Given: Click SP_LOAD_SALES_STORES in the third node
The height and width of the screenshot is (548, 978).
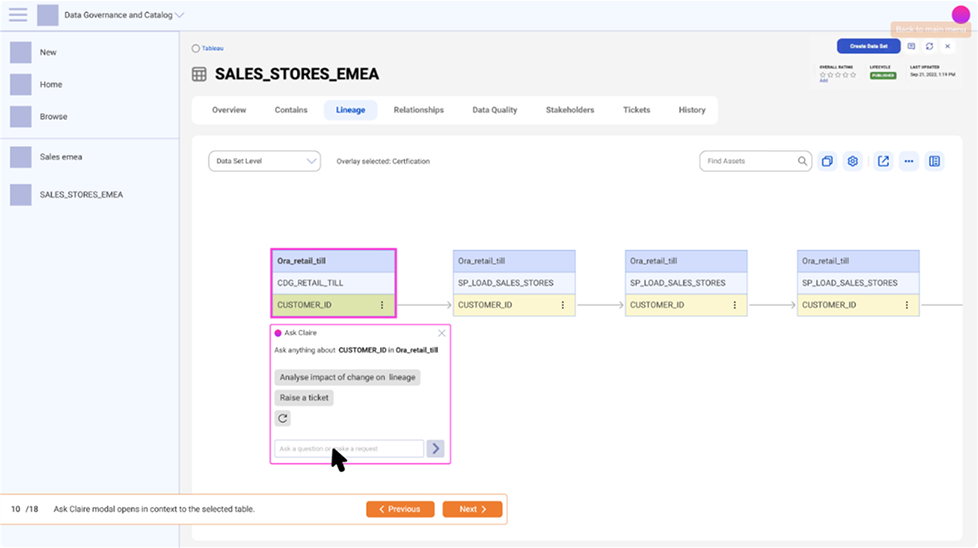Looking at the screenshot, I should pos(686,283).
